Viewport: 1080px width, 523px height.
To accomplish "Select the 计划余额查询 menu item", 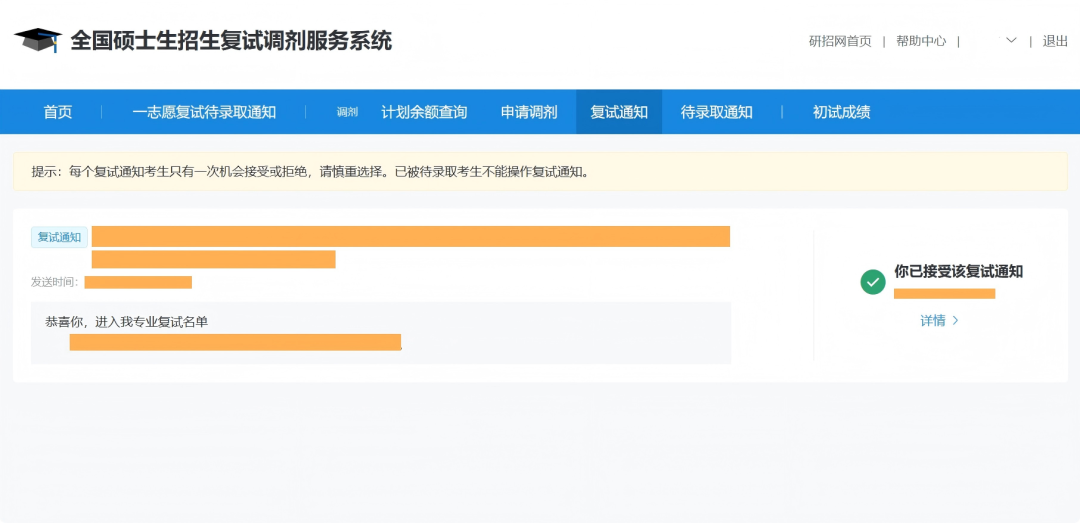I will pos(424,112).
